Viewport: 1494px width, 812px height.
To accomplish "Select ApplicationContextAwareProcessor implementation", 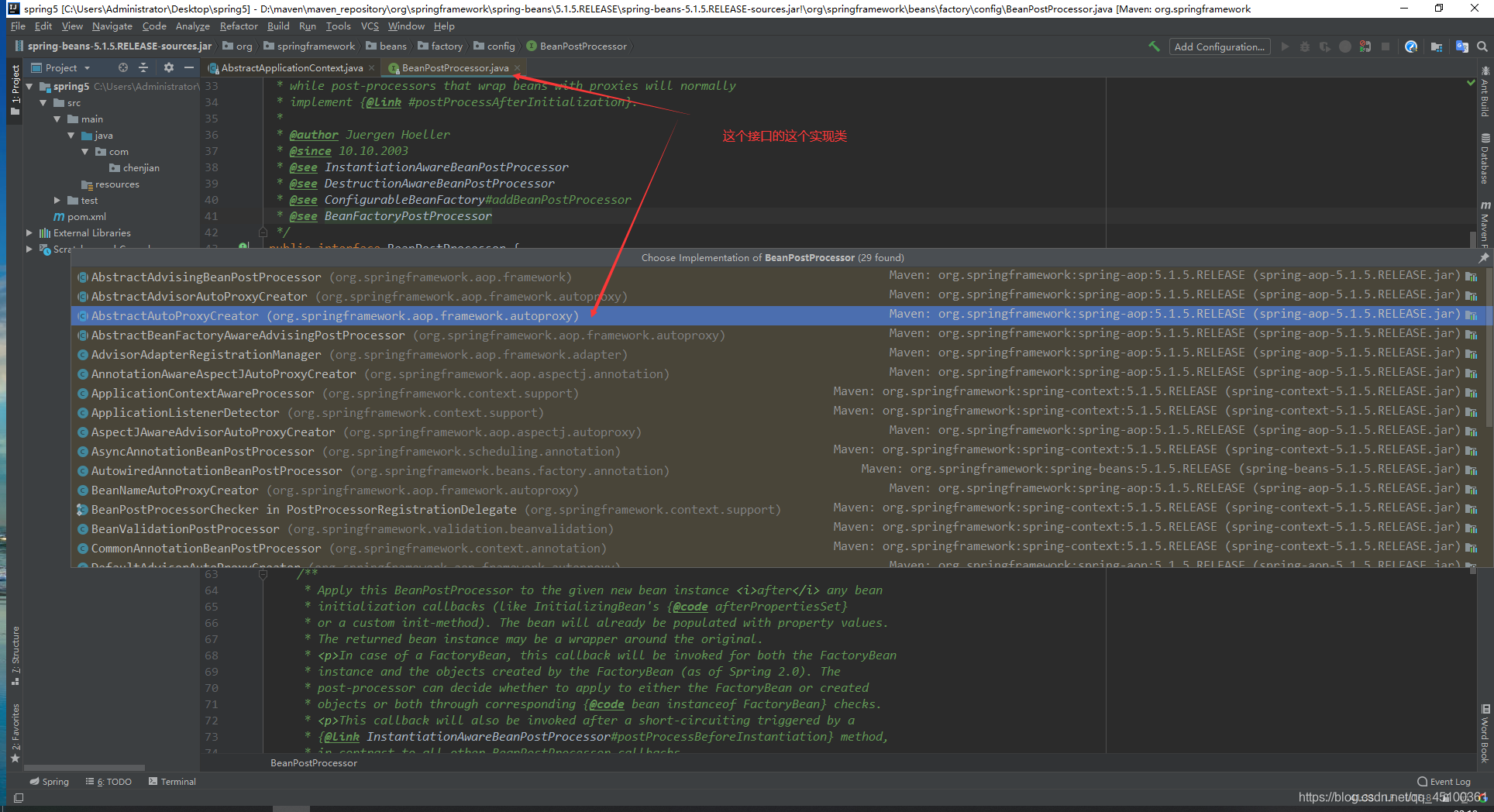I will point(778,393).
